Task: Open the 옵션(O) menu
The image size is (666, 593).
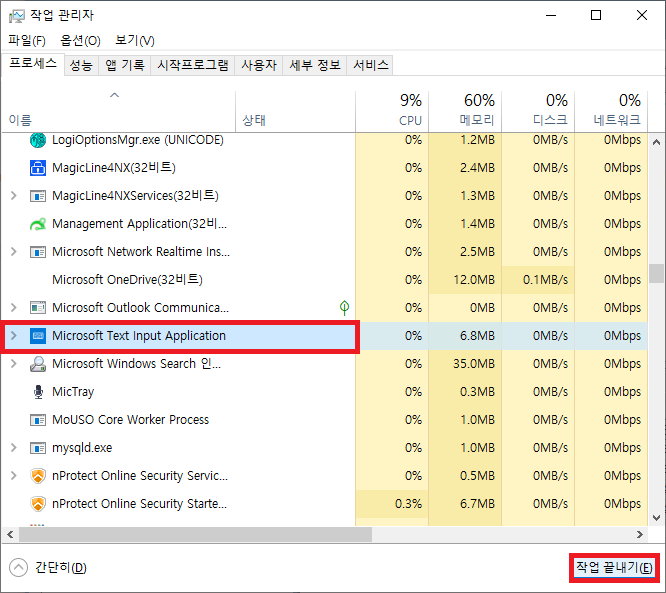Action: tap(80, 40)
